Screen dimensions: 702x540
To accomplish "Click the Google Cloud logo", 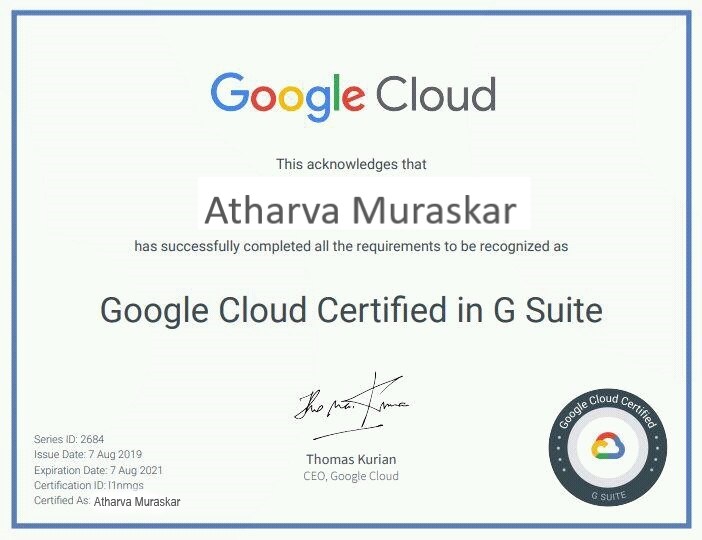I will [x=353, y=96].
